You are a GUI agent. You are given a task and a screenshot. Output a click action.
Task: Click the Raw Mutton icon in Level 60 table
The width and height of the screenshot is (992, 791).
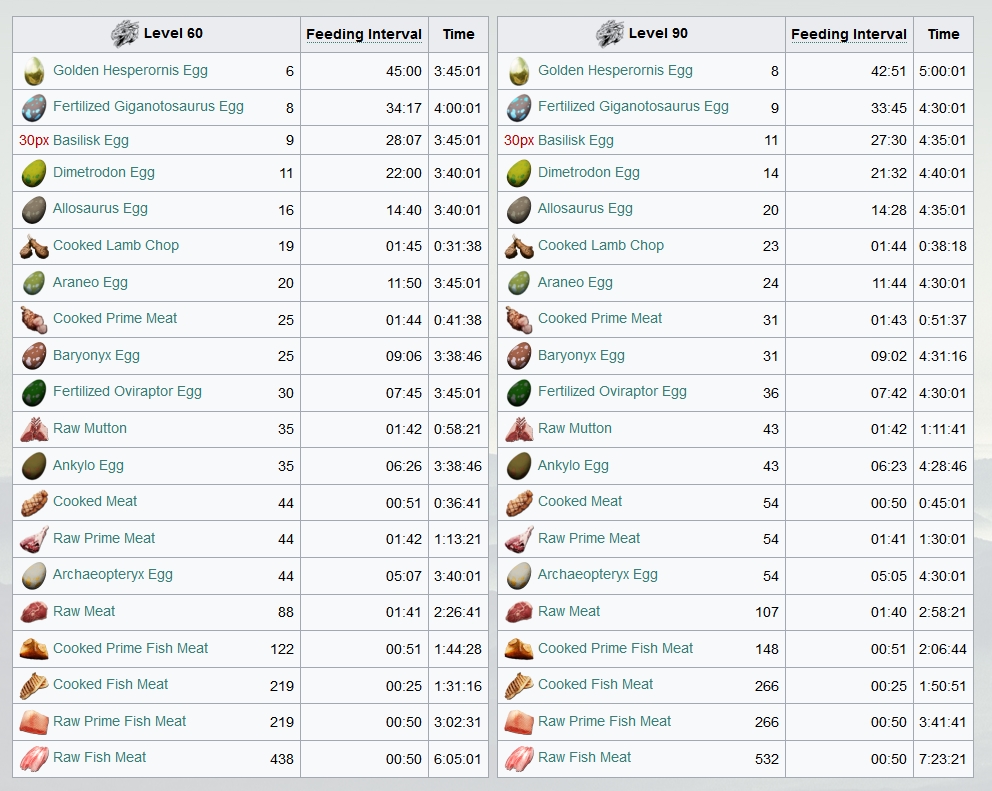coord(34,429)
